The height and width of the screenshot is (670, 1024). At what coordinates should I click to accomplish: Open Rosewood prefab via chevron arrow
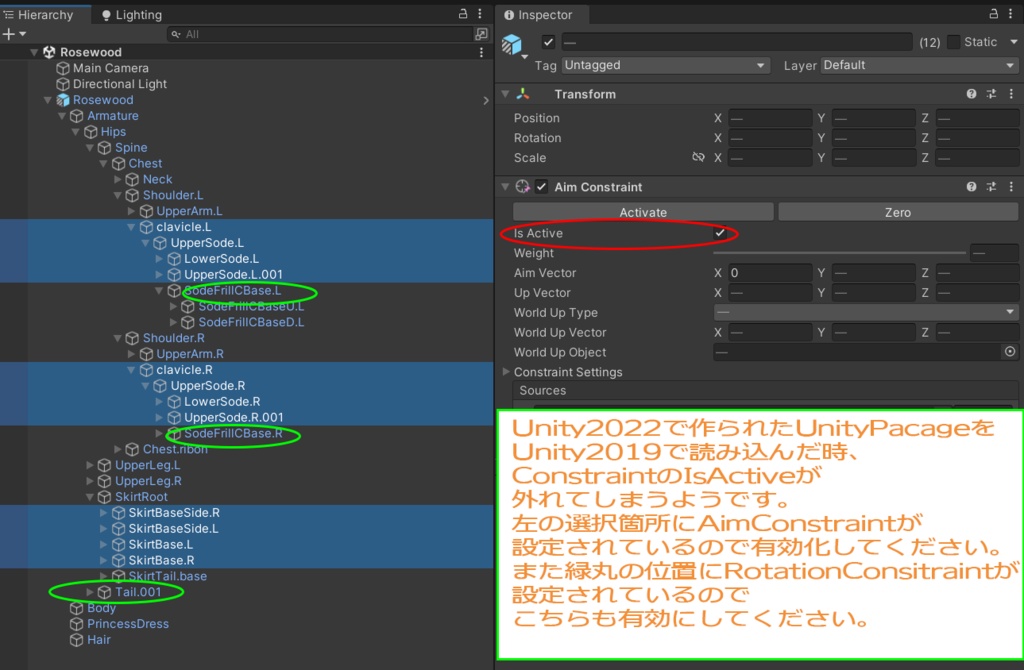[x=485, y=100]
